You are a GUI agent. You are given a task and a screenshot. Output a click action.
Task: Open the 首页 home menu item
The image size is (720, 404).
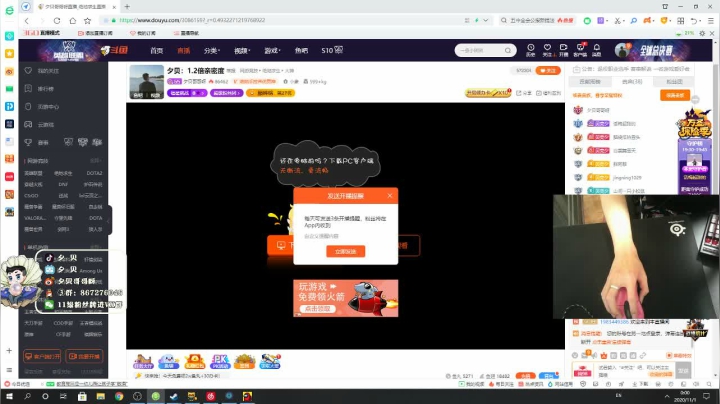[157, 50]
